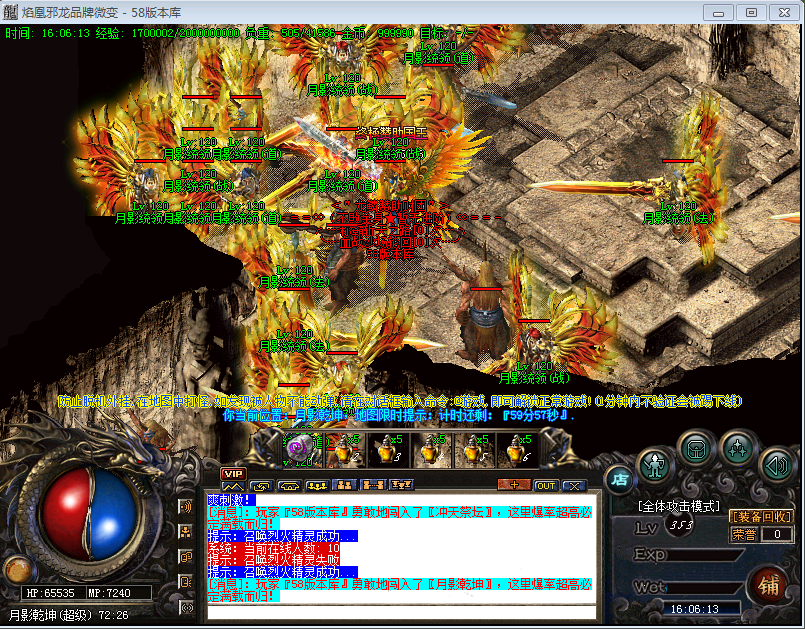Screen dimensions: 805x629
Task: Open the 铺 stall round button
Action: click(769, 585)
